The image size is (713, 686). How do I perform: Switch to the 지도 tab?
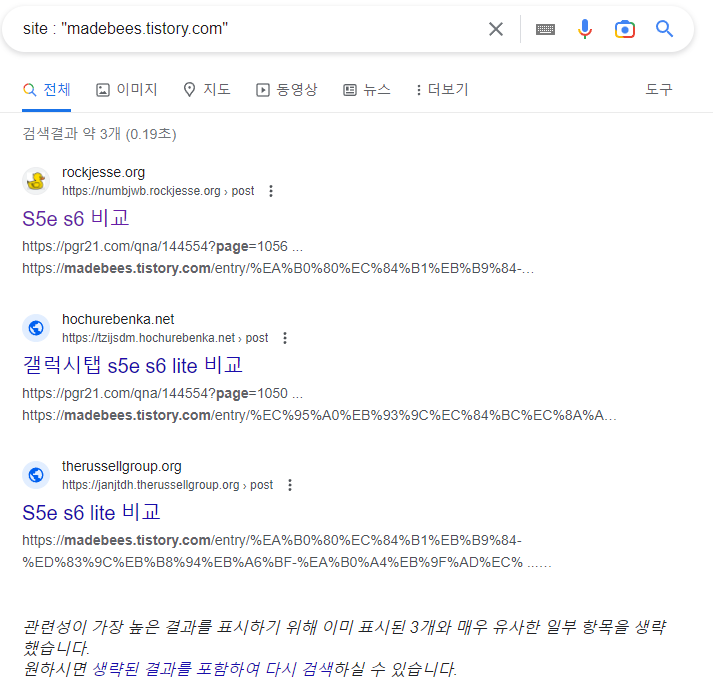[207, 90]
